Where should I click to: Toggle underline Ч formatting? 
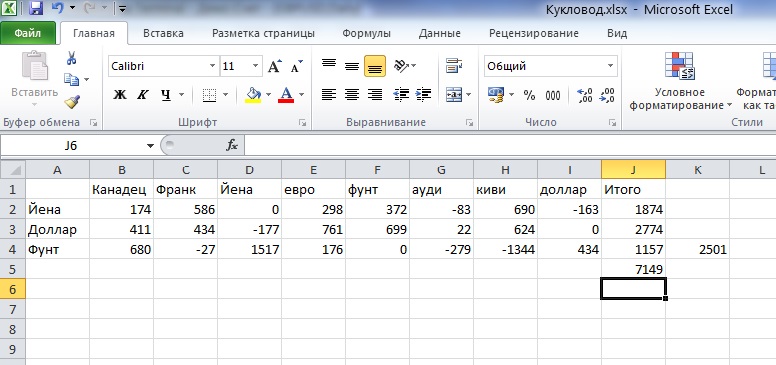[x=166, y=94]
